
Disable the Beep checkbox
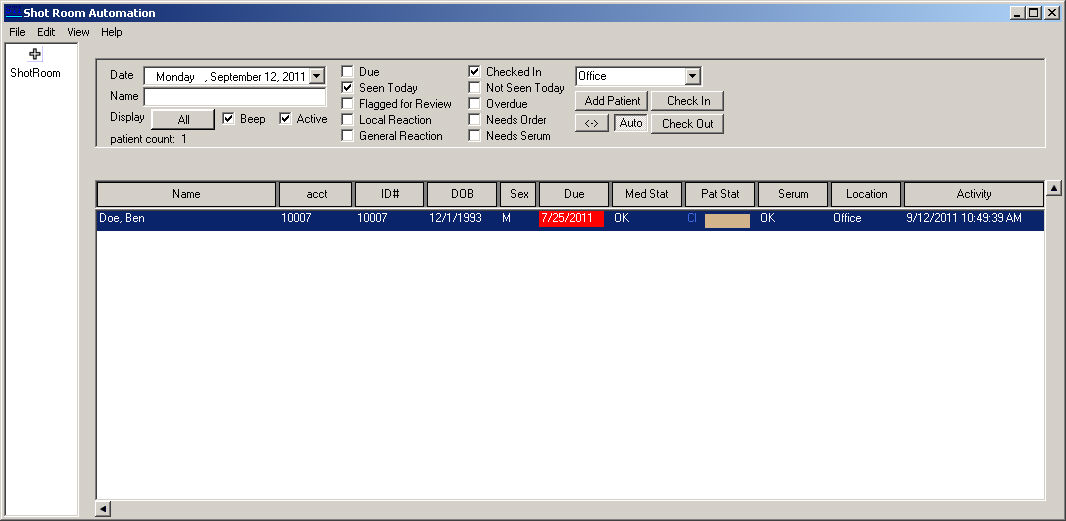pyautogui.click(x=228, y=119)
